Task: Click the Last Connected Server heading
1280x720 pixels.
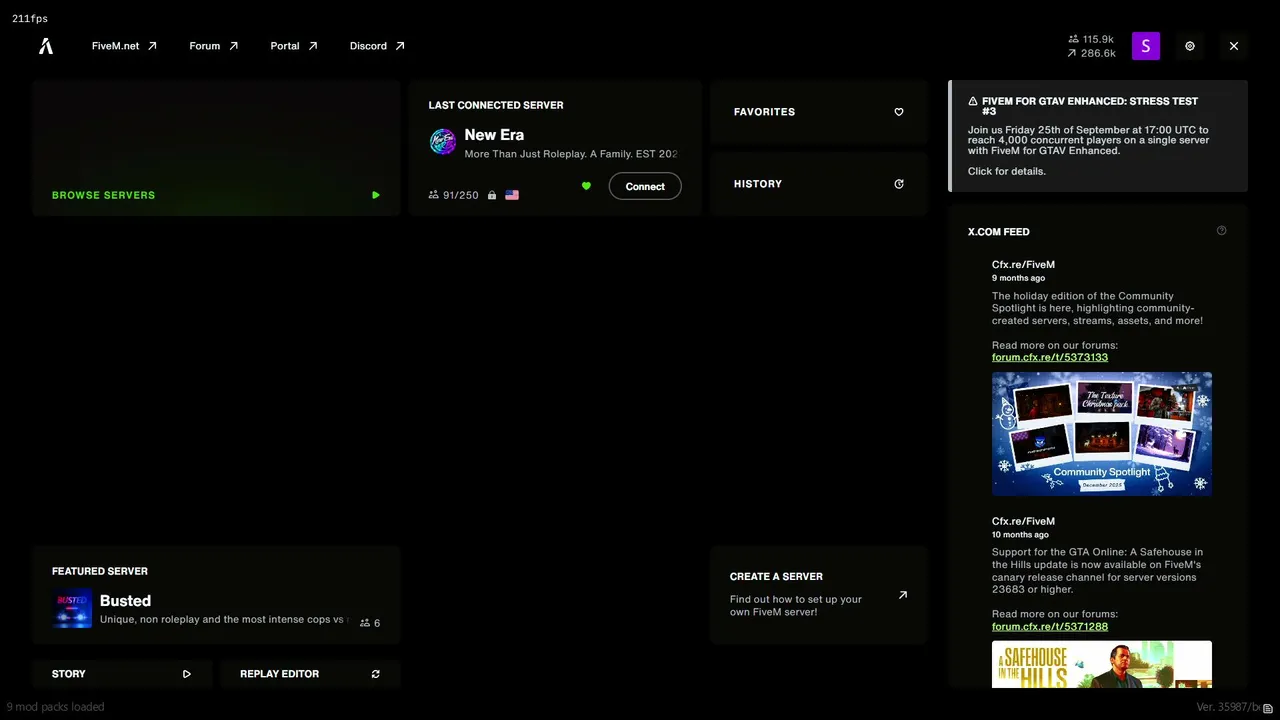Action: [496, 105]
